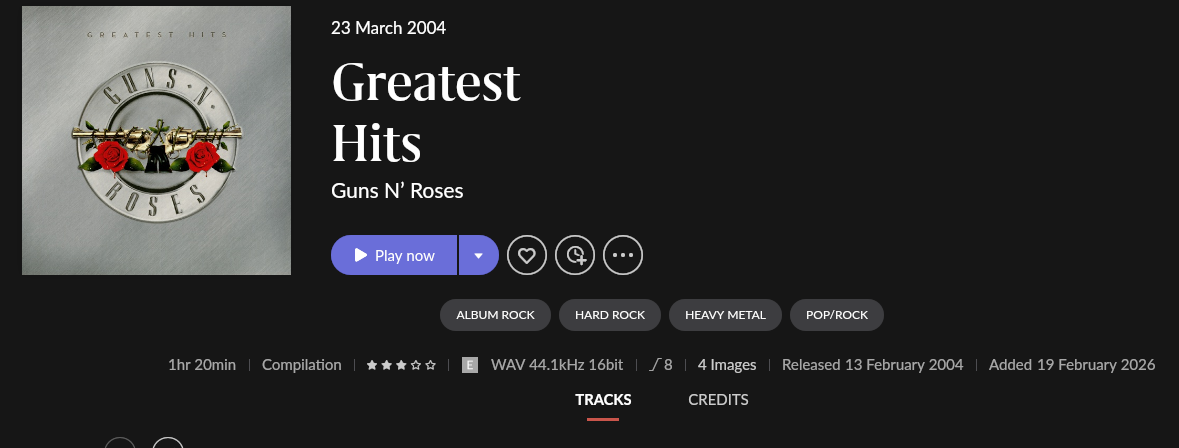This screenshot has height=448, width=1179.
Task: Click the Compilation album type label
Action: (301, 365)
